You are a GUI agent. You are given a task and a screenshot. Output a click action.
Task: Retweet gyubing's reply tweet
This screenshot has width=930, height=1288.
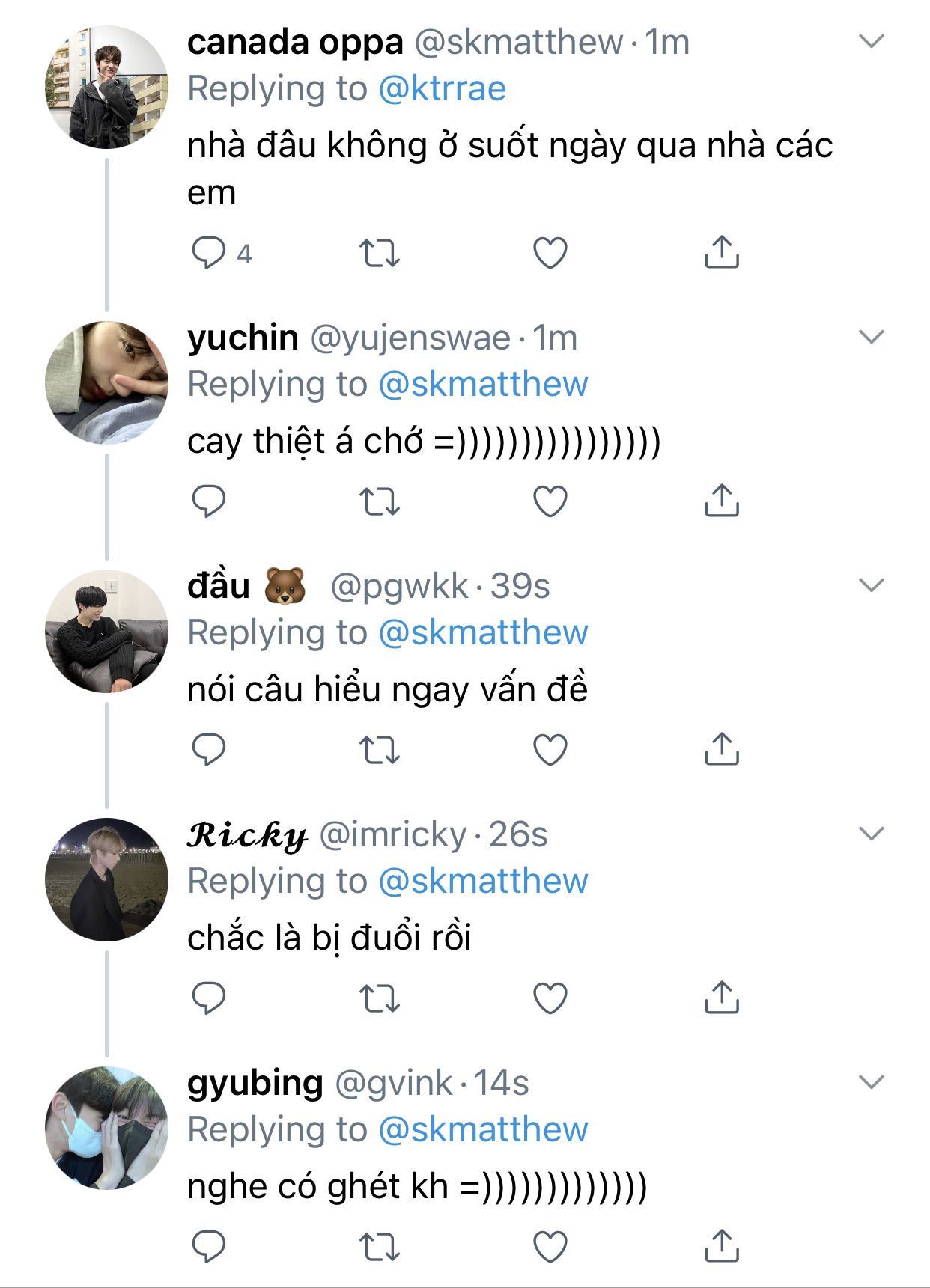[x=380, y=1247]
